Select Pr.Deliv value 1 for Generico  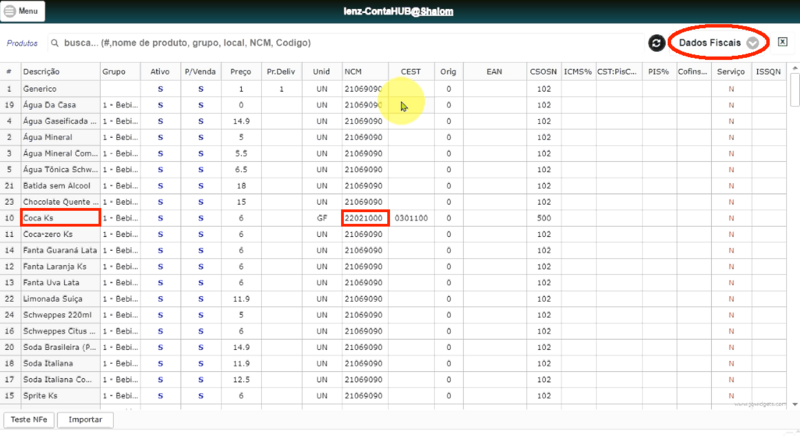pos(281,89)
